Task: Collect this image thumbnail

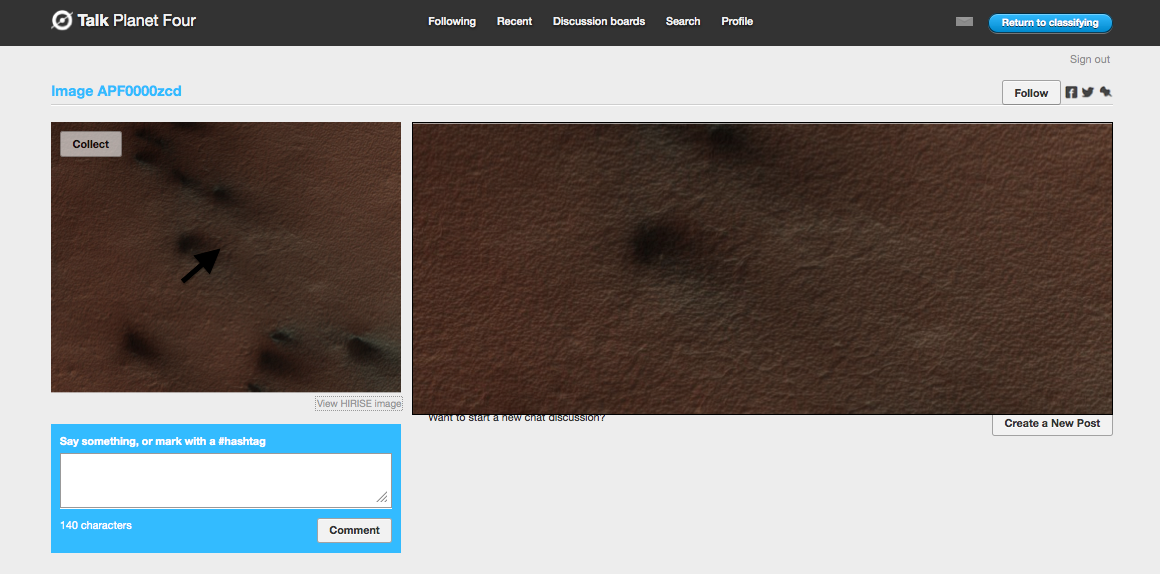Action: coord(91,144)
